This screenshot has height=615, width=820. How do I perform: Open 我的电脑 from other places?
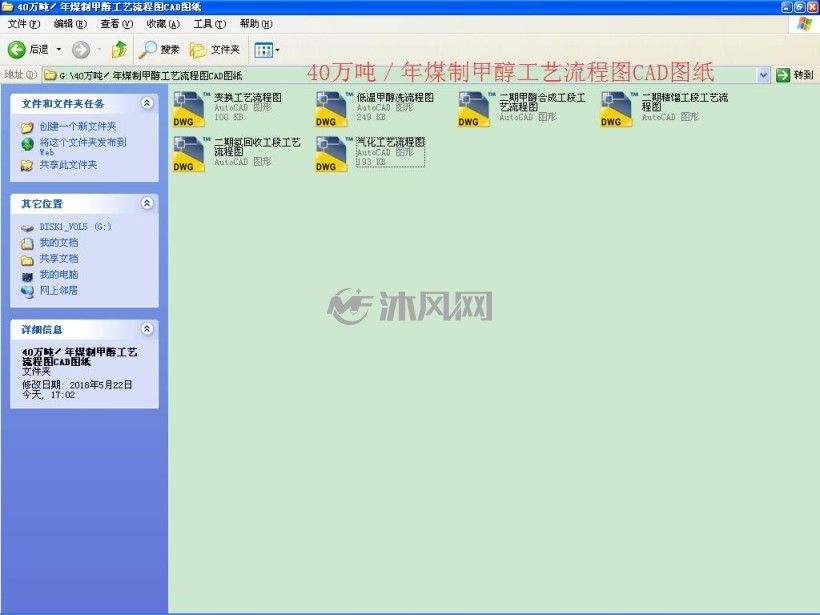(59, 275)
